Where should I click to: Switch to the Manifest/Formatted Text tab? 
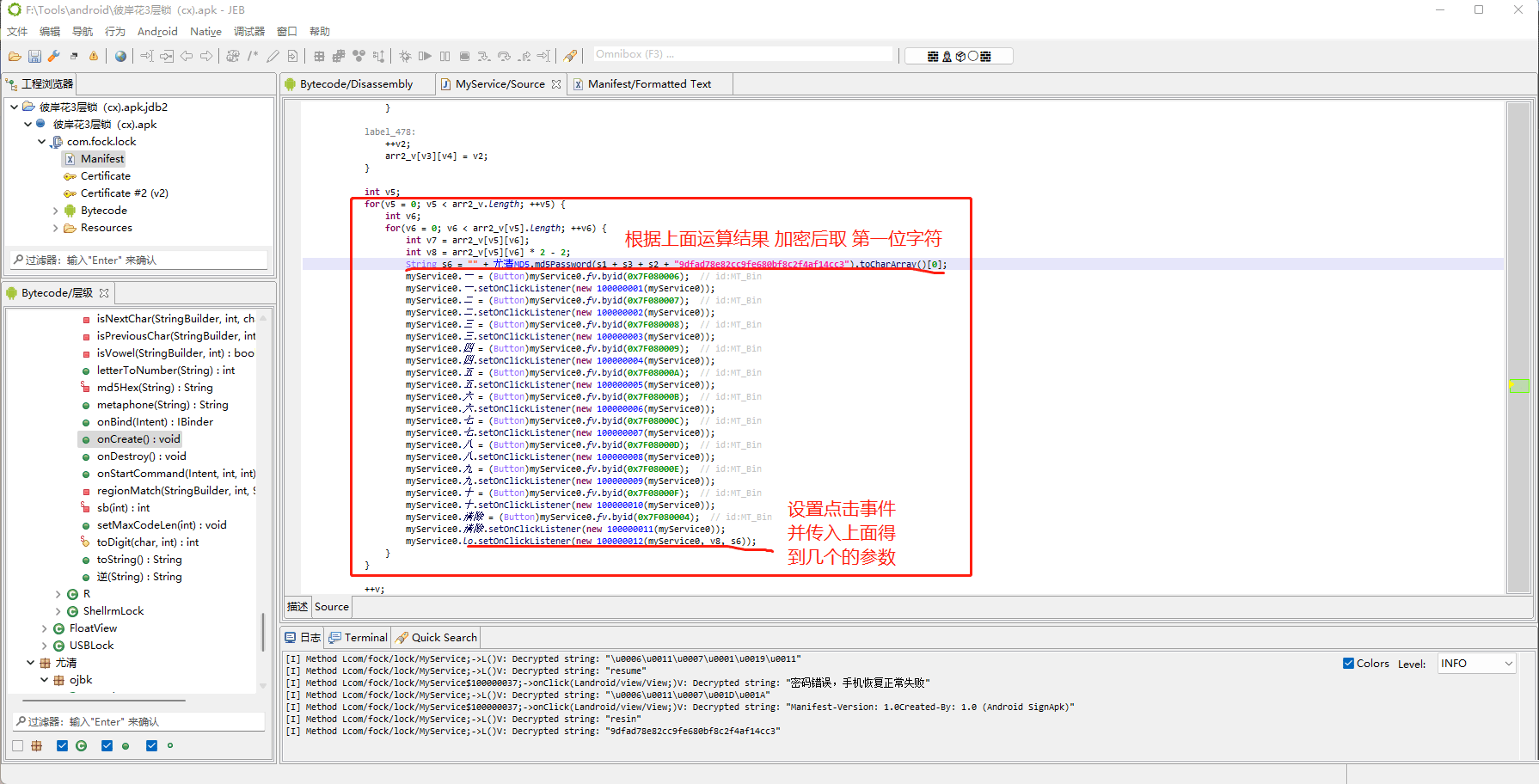(649, 84)
